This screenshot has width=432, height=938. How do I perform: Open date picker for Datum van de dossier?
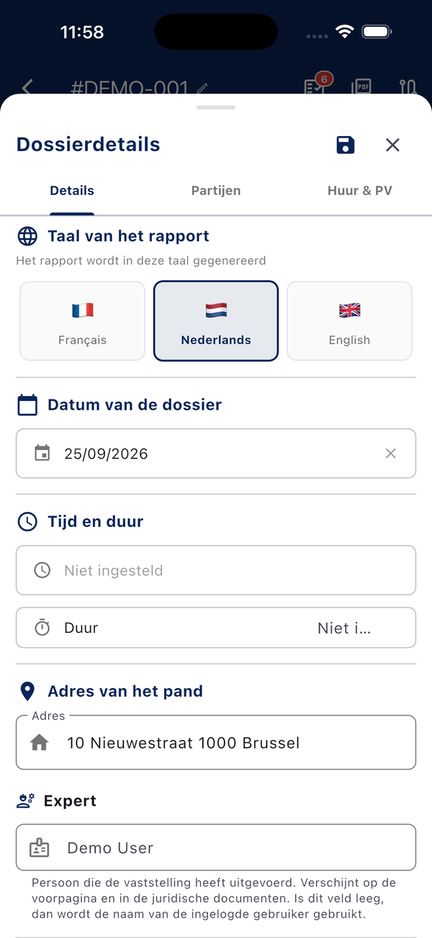[x=216, y=453]
